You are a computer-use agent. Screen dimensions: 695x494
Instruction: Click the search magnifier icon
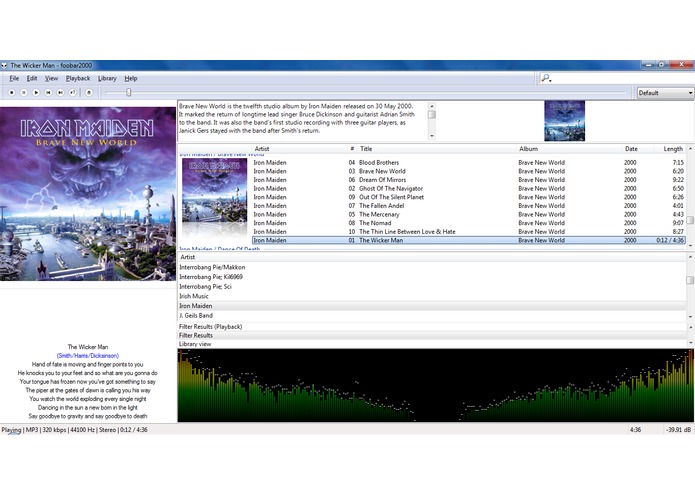pos(546,78)
